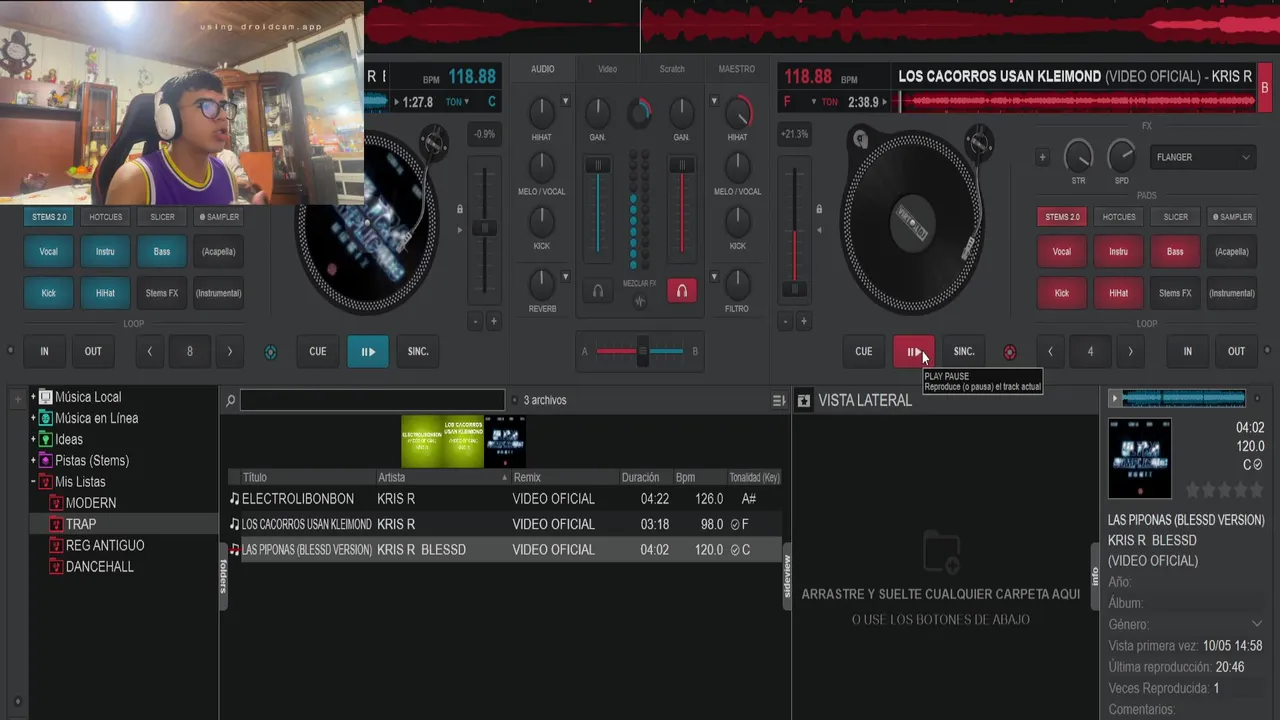Halve left deck loop length arrow
1280x720 pixels.
[150, 351]
